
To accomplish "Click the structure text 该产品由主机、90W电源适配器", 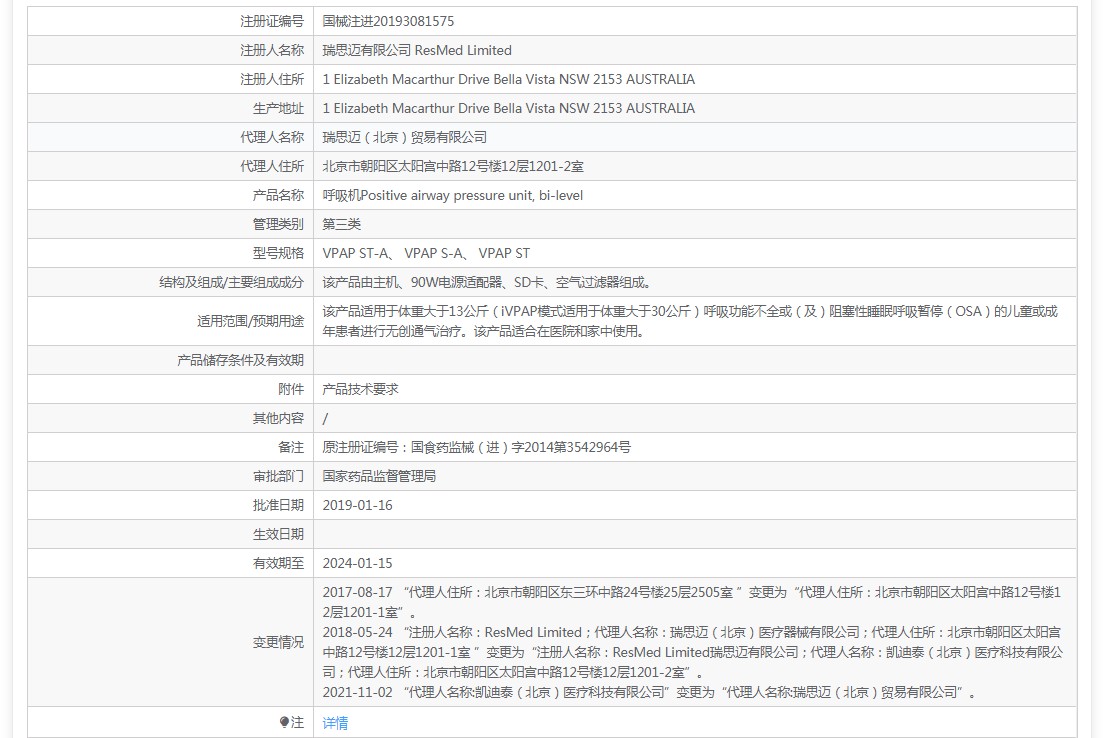I will coord(486,282).
